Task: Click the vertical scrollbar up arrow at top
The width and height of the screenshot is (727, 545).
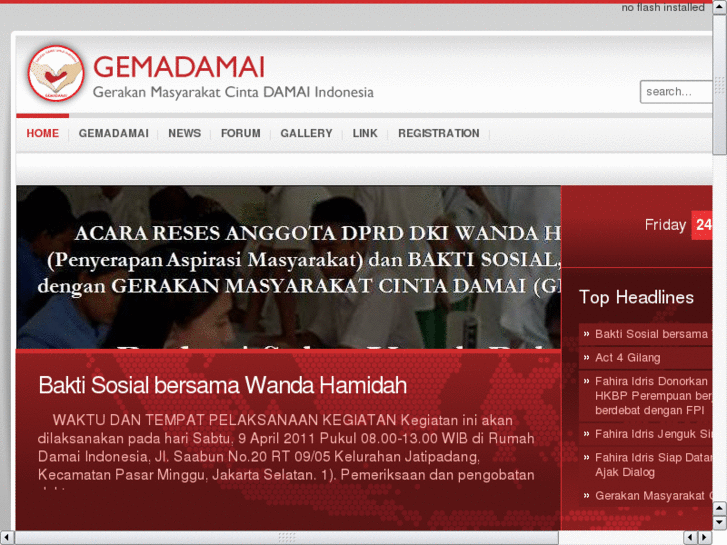Action: point(720,6)
